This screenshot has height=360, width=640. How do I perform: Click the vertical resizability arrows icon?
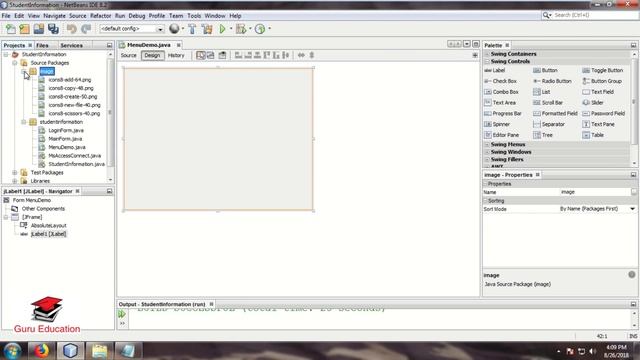pyautogui.click(x=312, y=55)
